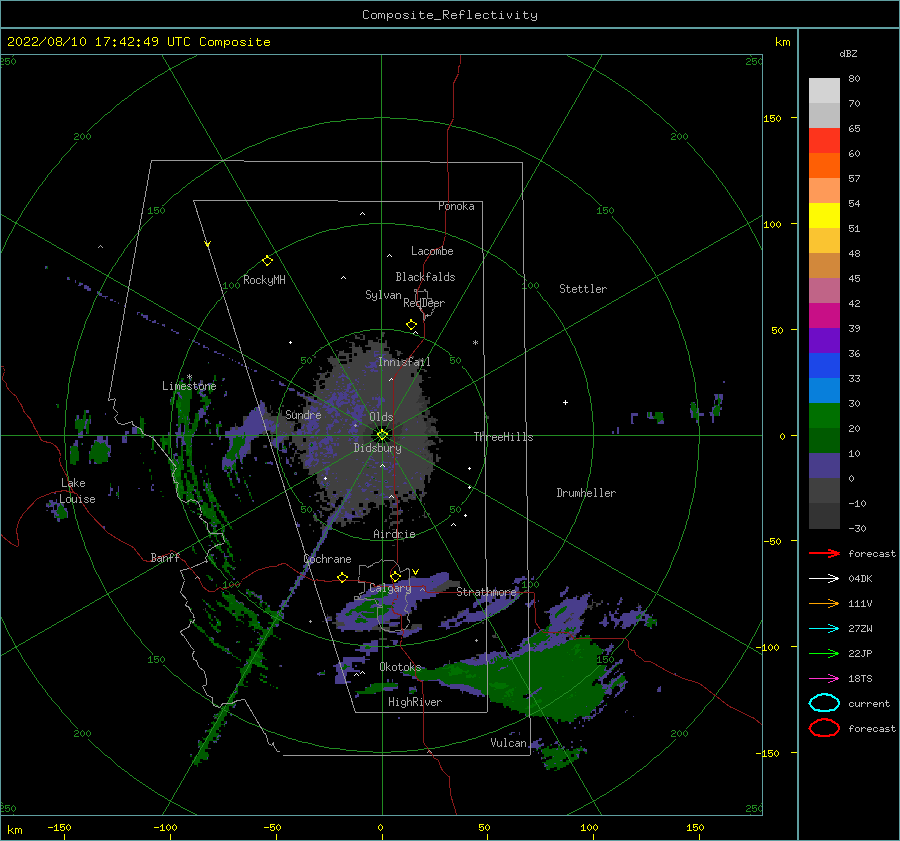Click the Cochrane city label
Screen dimensions: 900x841
click(327, 559)
